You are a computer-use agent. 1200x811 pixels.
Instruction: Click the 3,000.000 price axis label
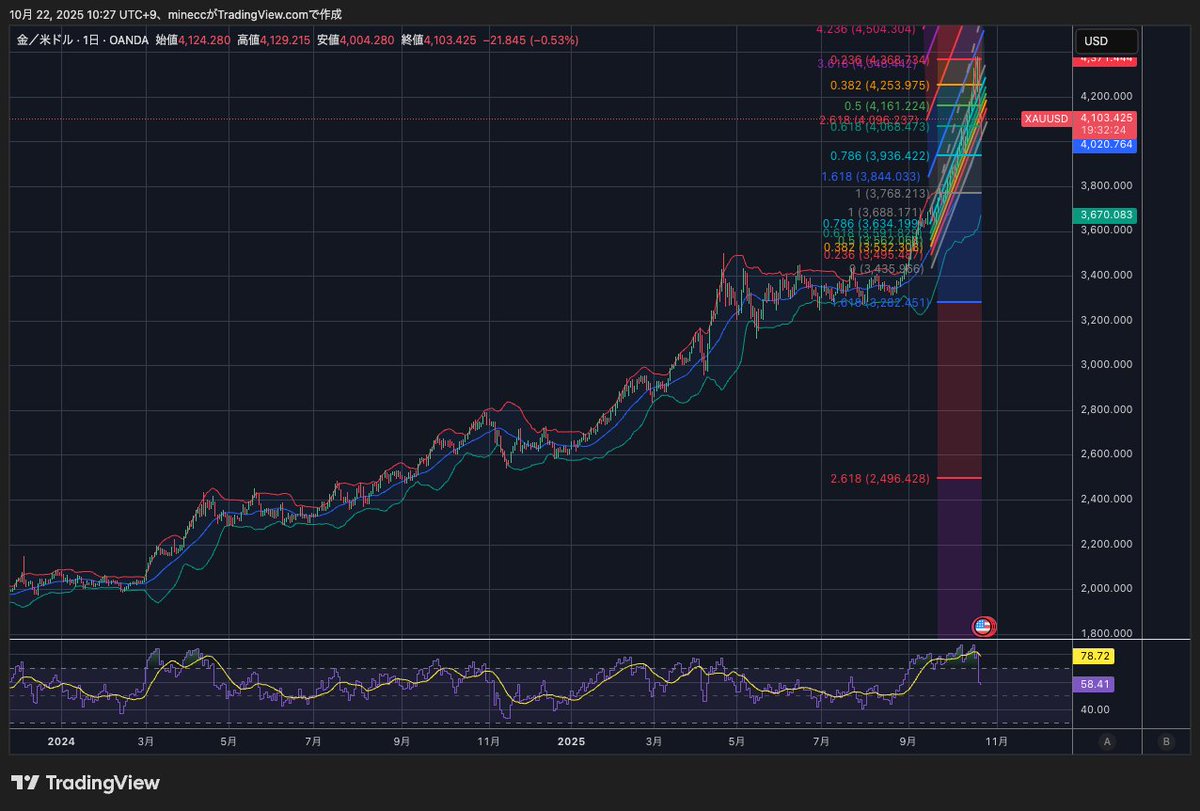tap(1105, 364)
